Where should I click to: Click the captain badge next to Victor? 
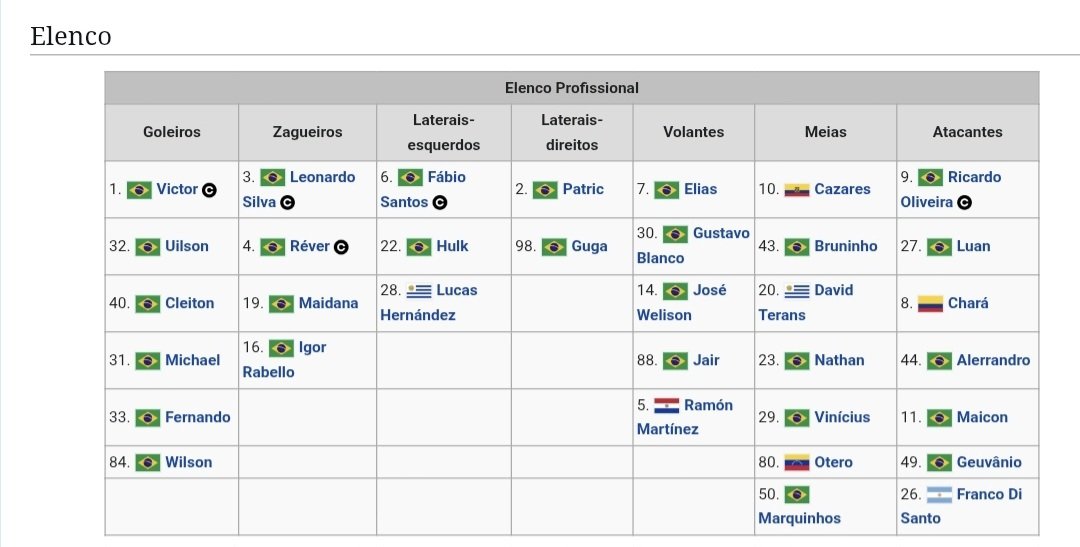(209, 190)
